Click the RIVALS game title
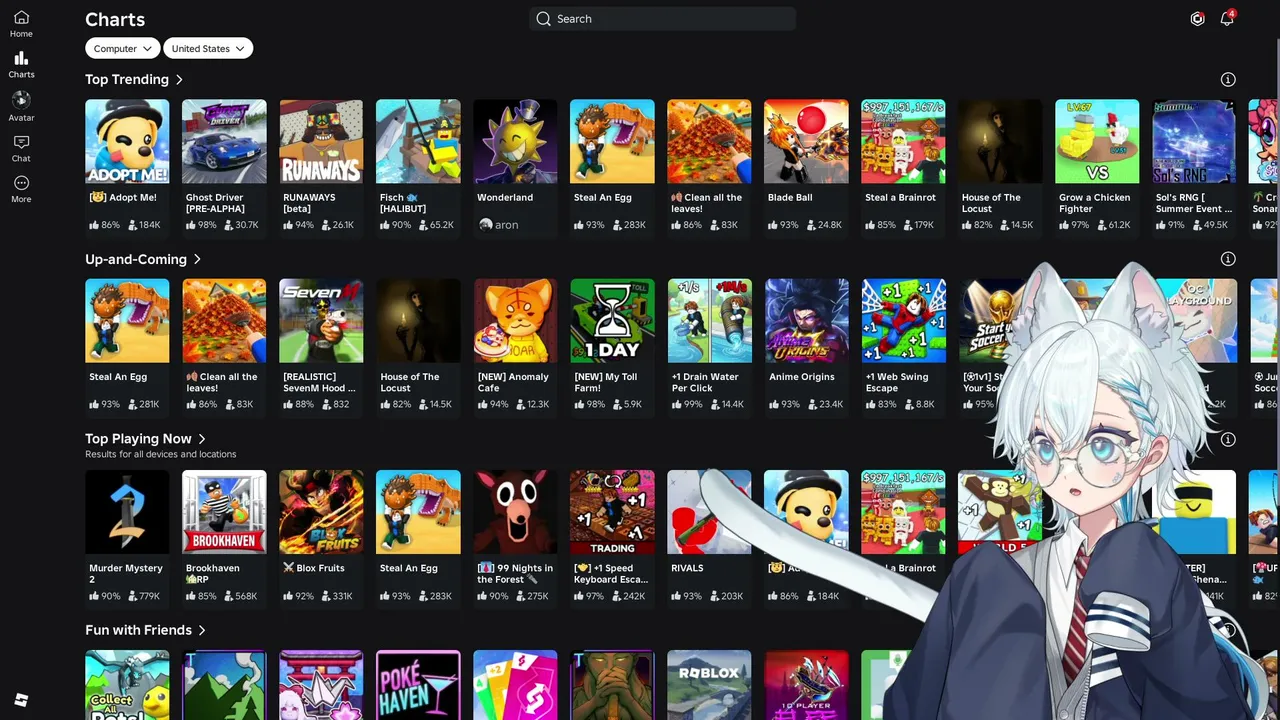The width and height of the screenshot is (1280, 720). pos(687,568)
